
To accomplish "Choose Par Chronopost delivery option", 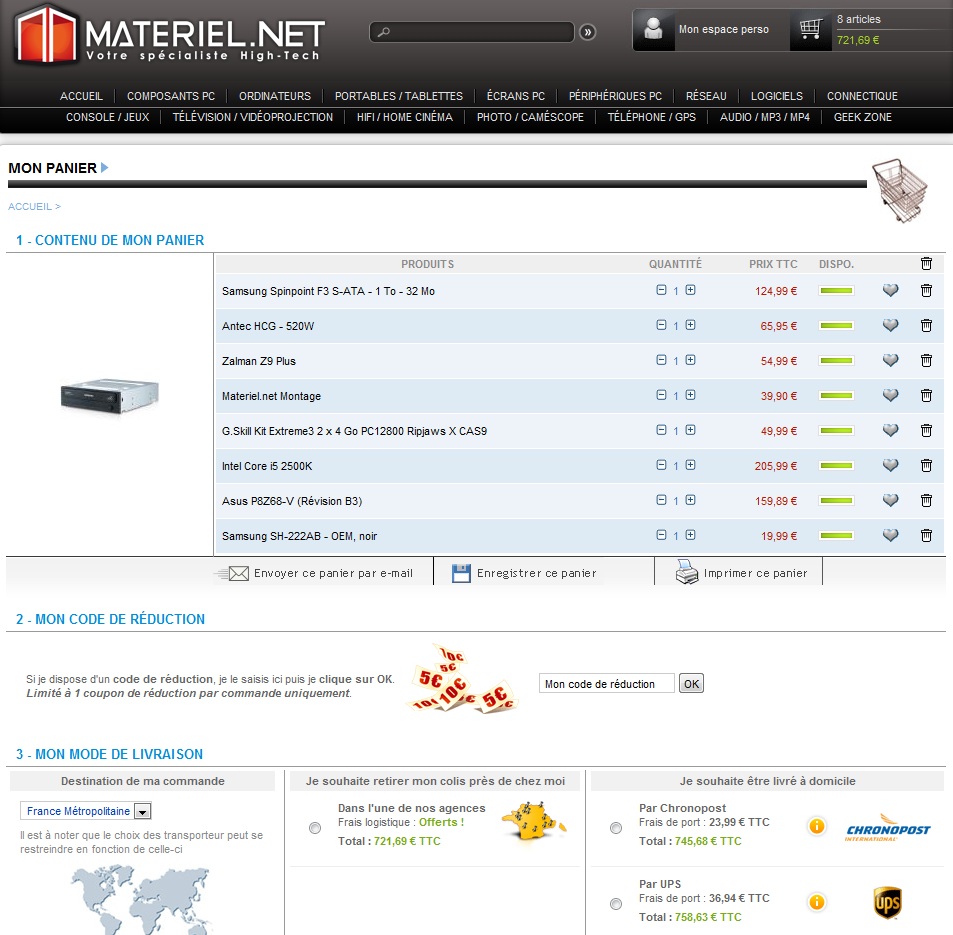I will (x=615, y=828).
